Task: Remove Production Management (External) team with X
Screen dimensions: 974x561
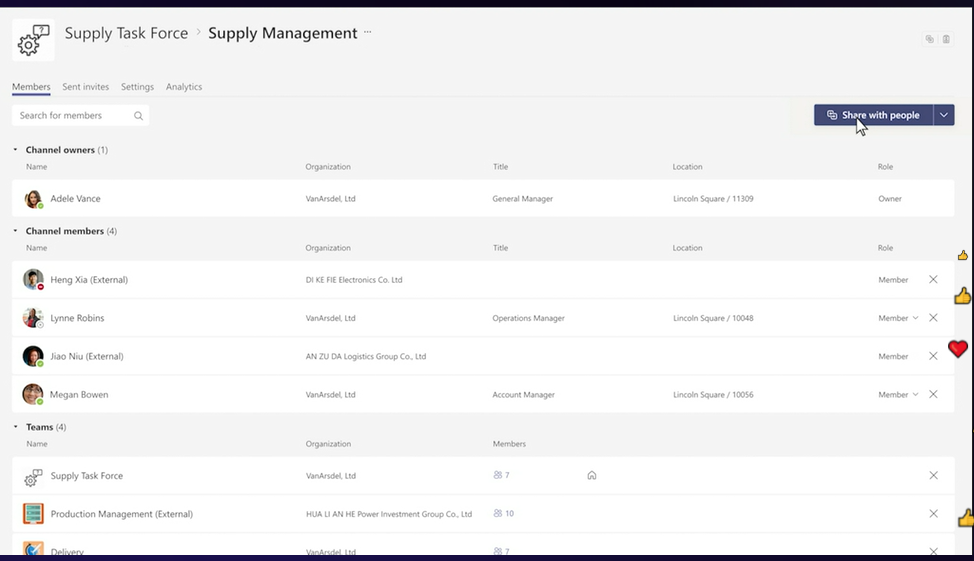Action: 933,514
